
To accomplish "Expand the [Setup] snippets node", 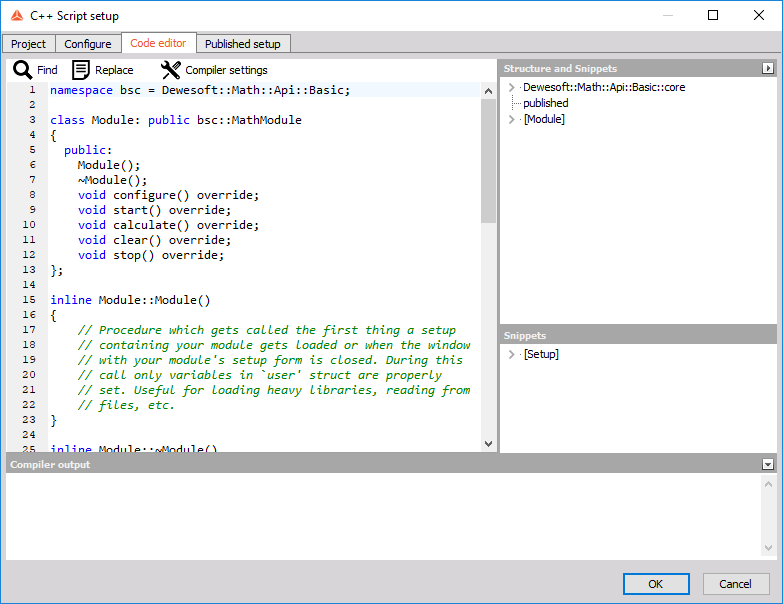I will [x=511, y=354].
